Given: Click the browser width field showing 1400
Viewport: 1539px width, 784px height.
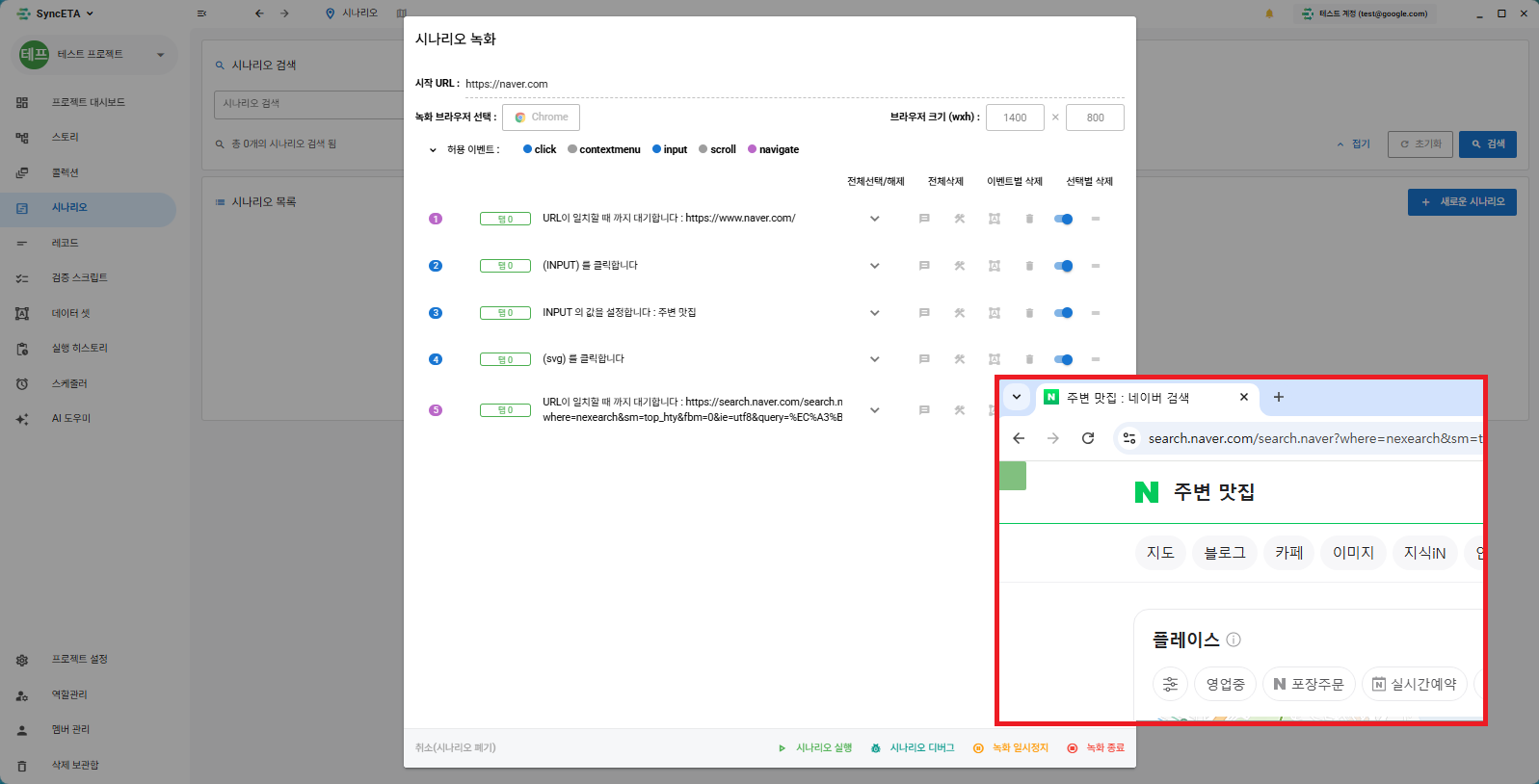Looking at the screenshot, I should coord(1015,118).
